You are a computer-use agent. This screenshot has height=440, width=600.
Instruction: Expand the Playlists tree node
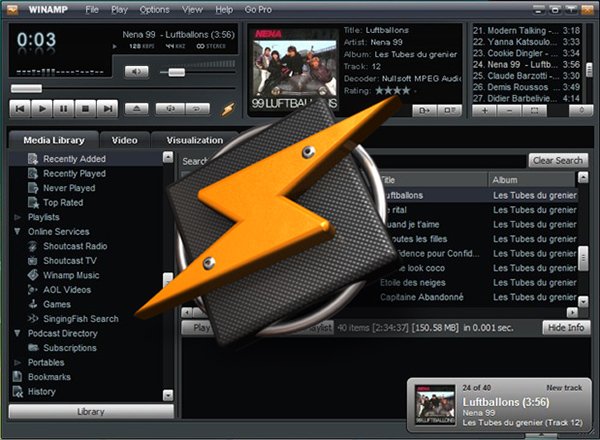tap(17, 217)
